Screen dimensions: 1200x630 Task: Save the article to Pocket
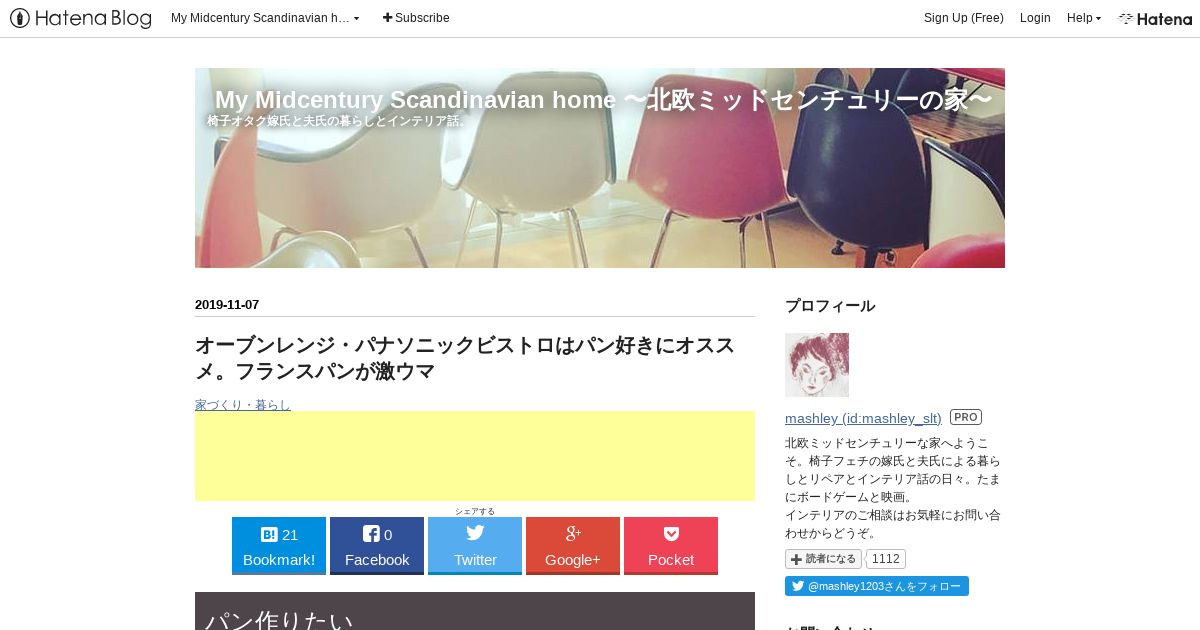[671, 546]
